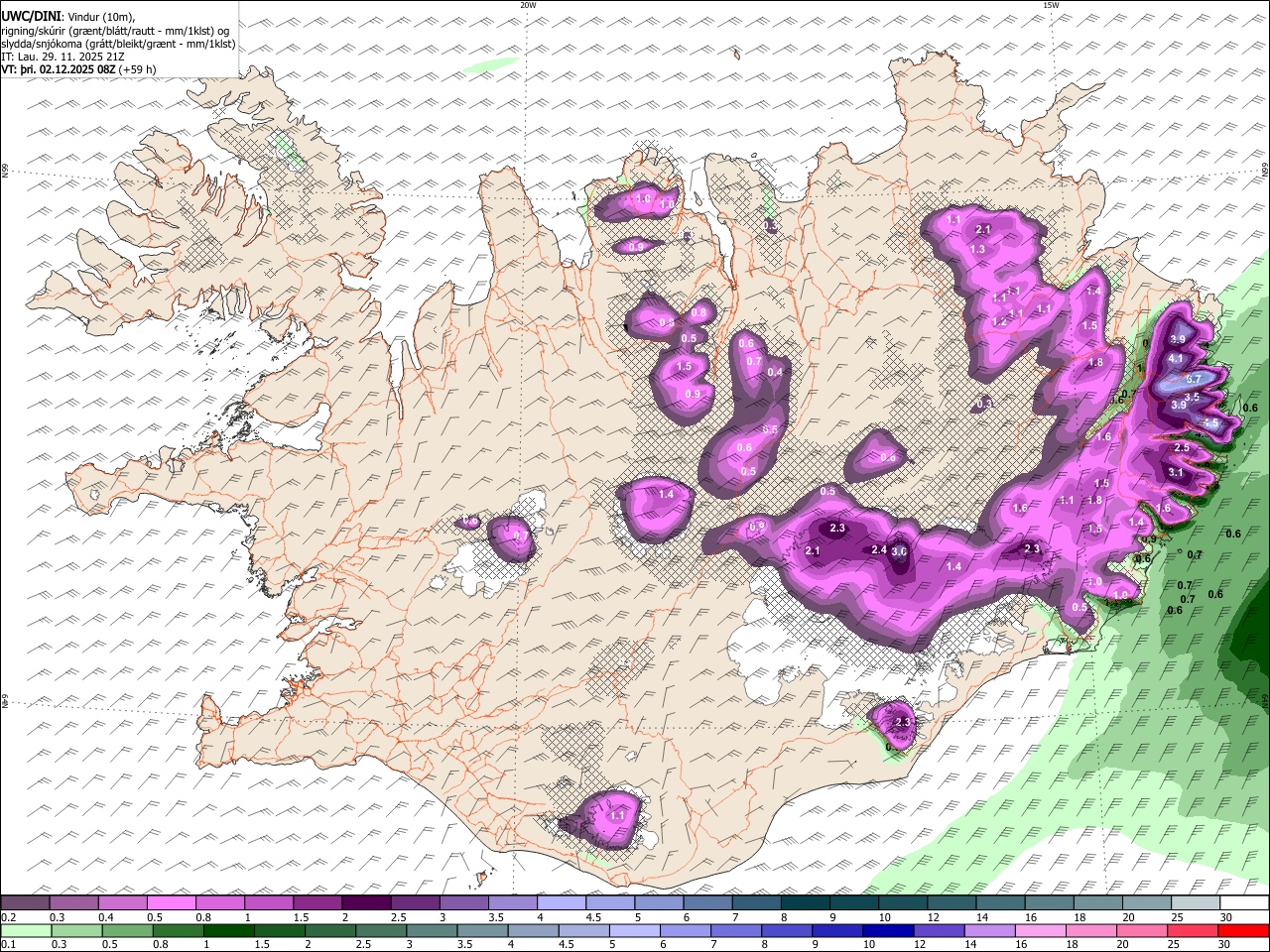Viewport: 1270px width, 952px height.
Task: Pick the darkest purple snow swatch between 2 and 2.5
Action: (x=365, y=903)
